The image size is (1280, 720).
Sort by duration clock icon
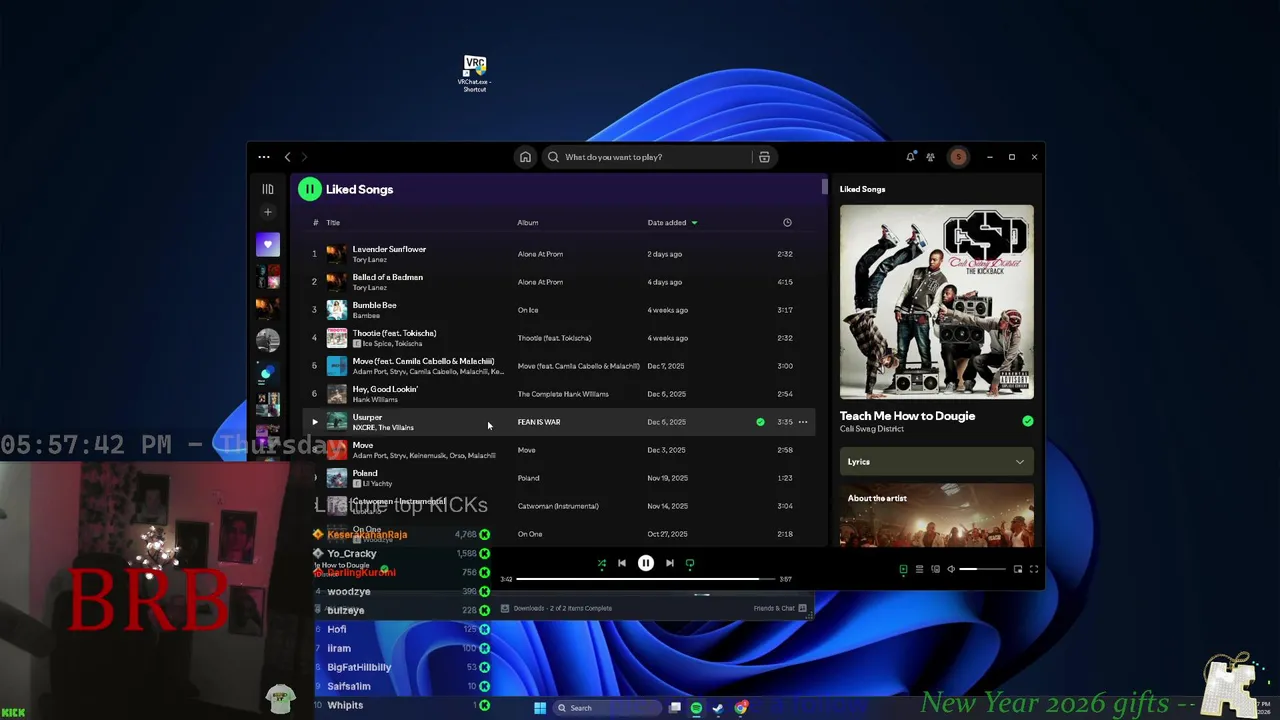click(x=787, y=223)
